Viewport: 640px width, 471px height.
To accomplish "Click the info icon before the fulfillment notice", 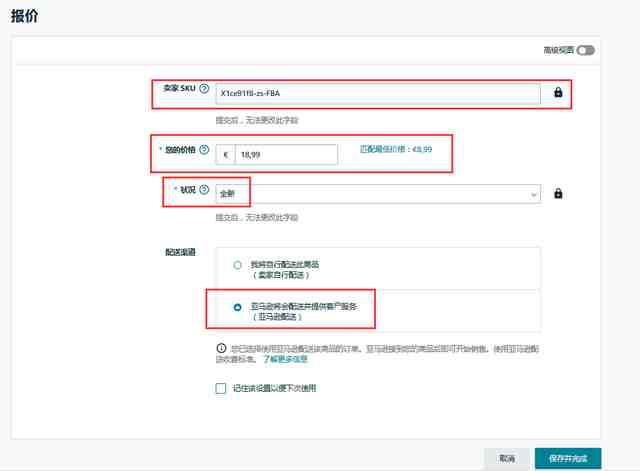I will (x=221, y=348).
